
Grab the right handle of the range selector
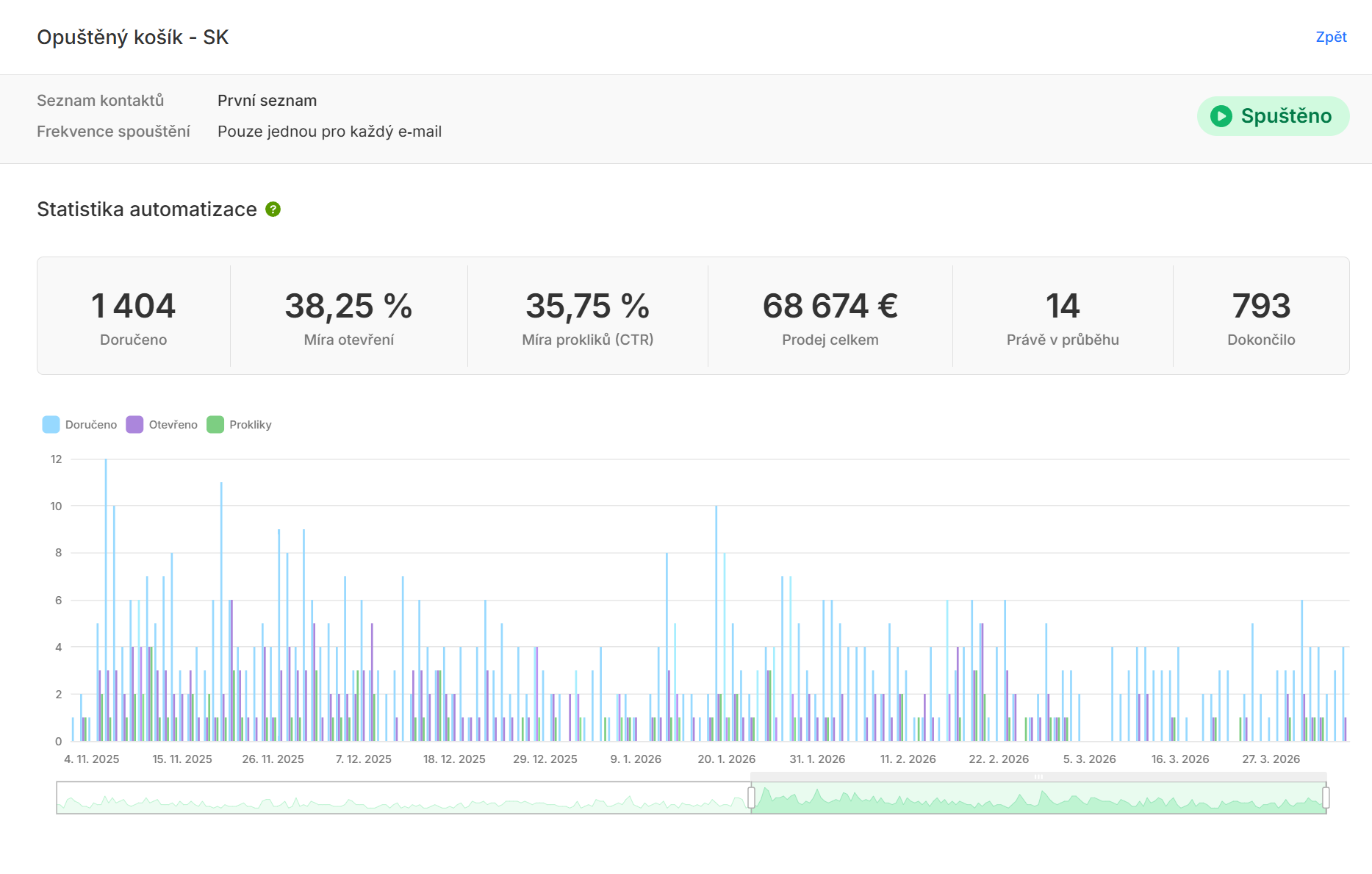[x=1326, y=798]
